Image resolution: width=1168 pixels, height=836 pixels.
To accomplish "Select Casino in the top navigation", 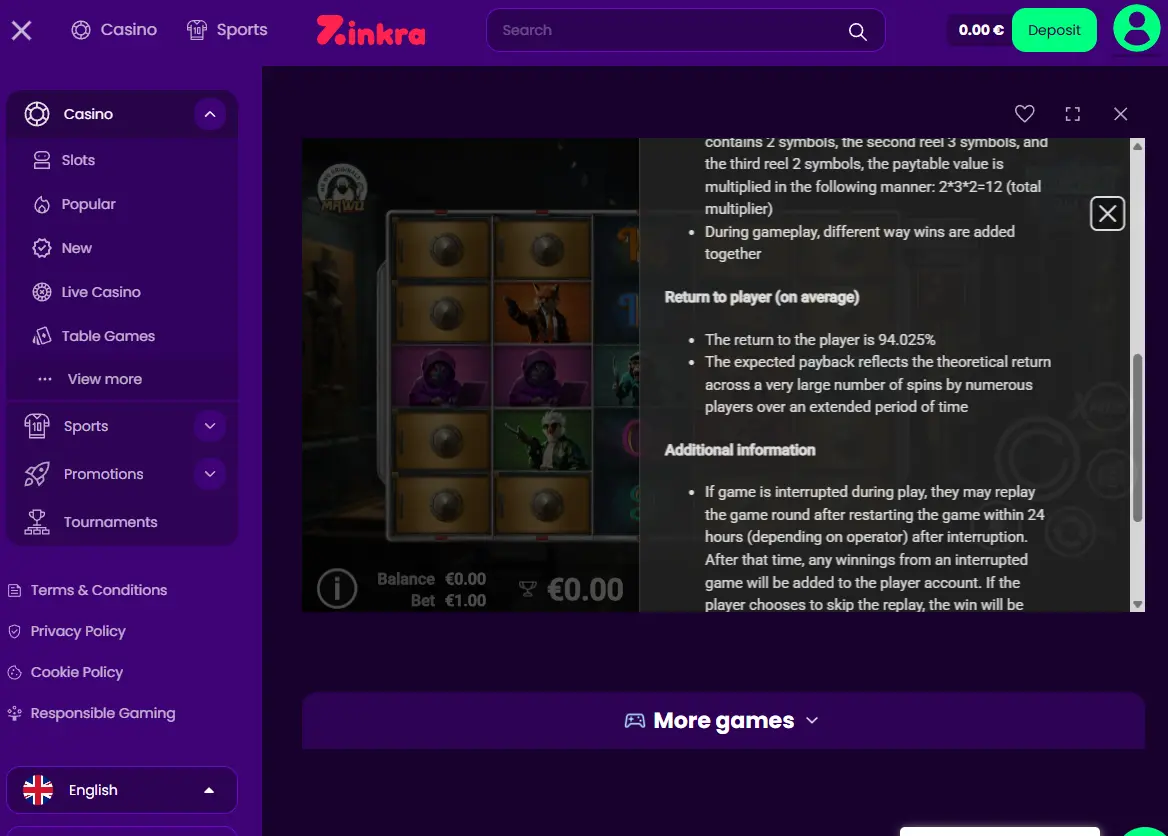I will coord(114,30).
